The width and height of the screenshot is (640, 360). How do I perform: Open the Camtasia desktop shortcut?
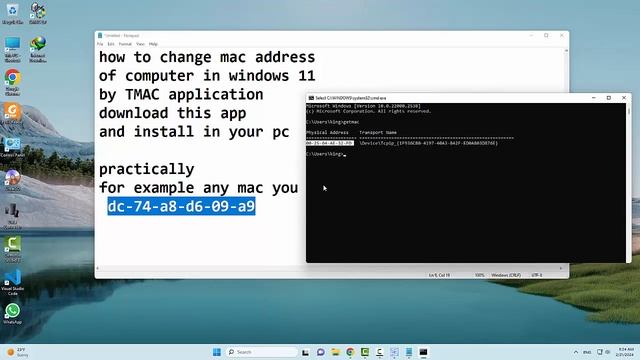tap(12, 249)
